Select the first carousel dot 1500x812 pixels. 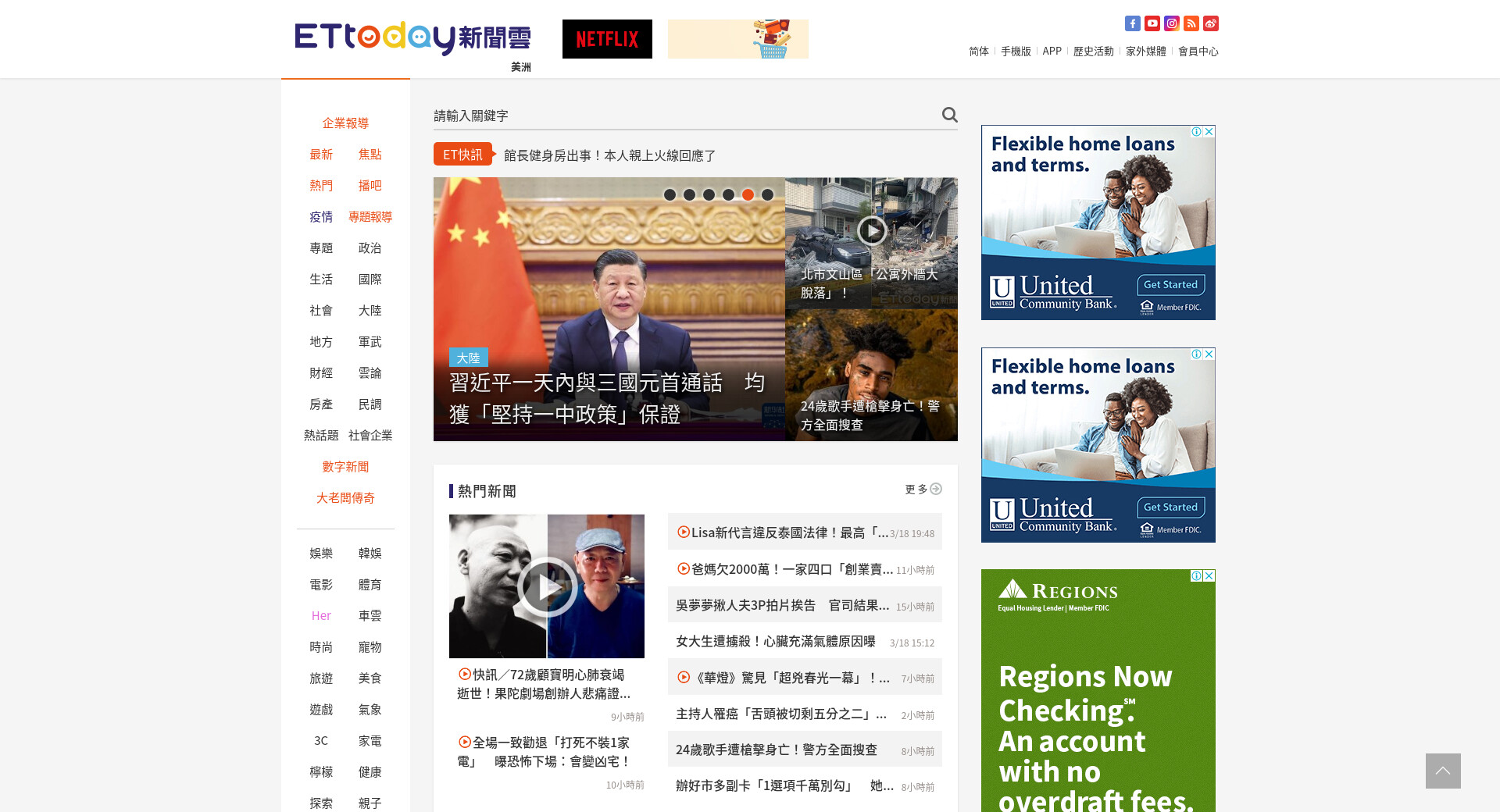pos(670,195)
